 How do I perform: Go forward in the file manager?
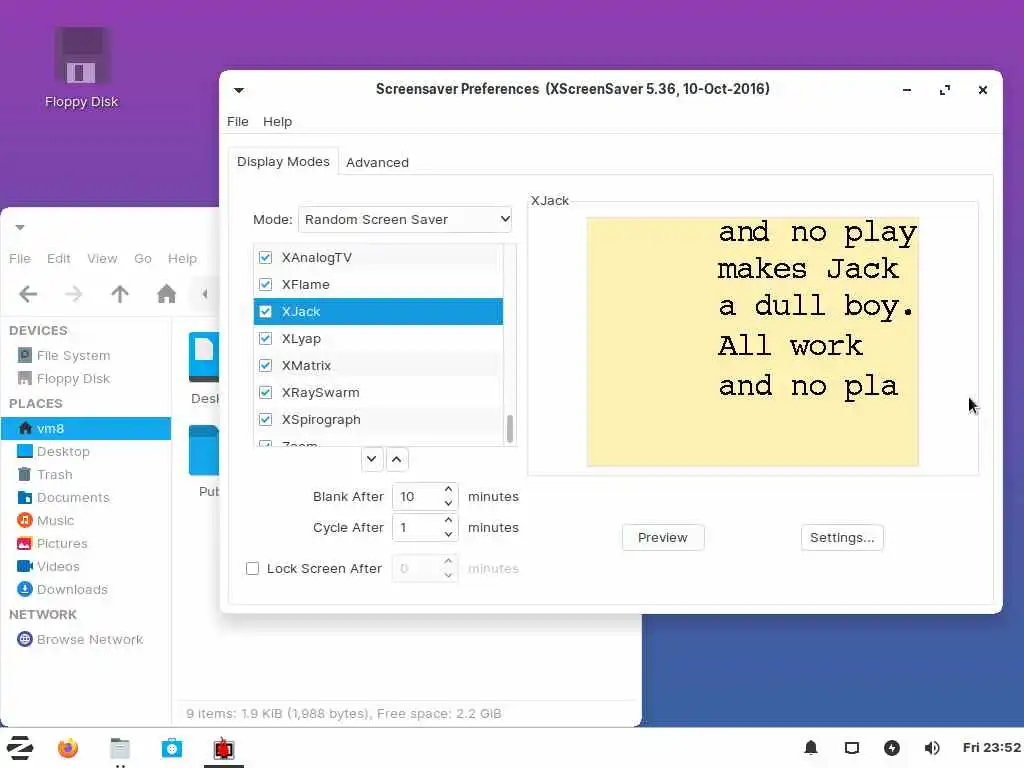tap(74, 294)
